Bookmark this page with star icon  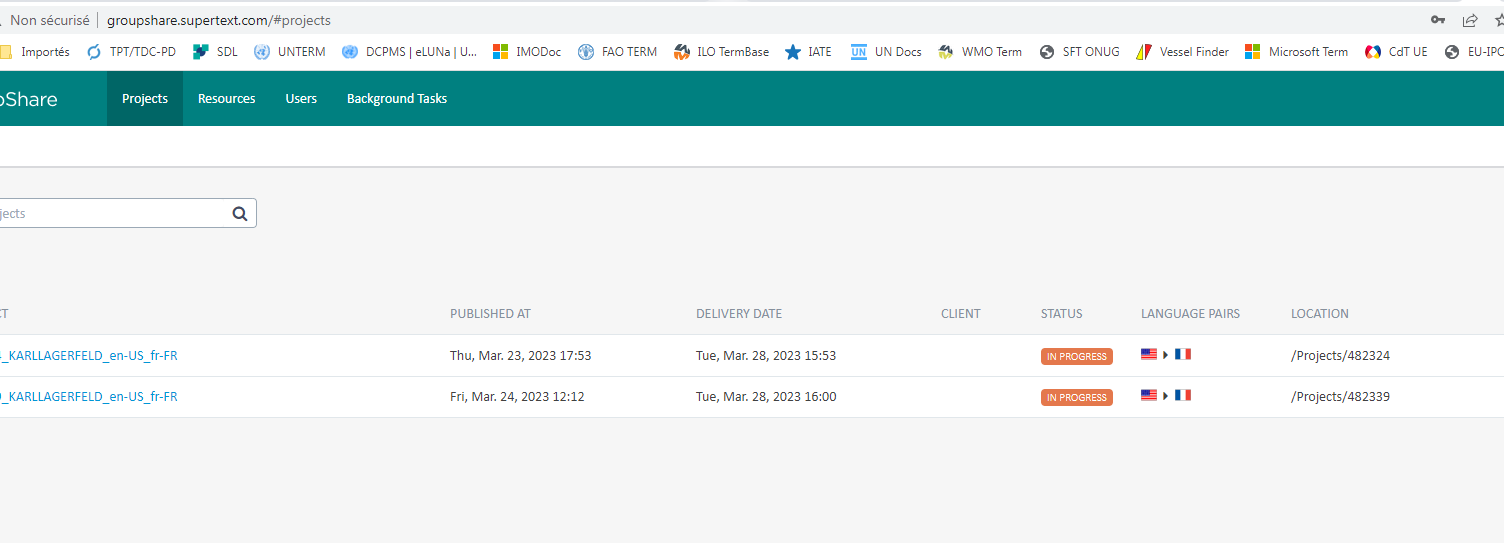(1499, 20)
